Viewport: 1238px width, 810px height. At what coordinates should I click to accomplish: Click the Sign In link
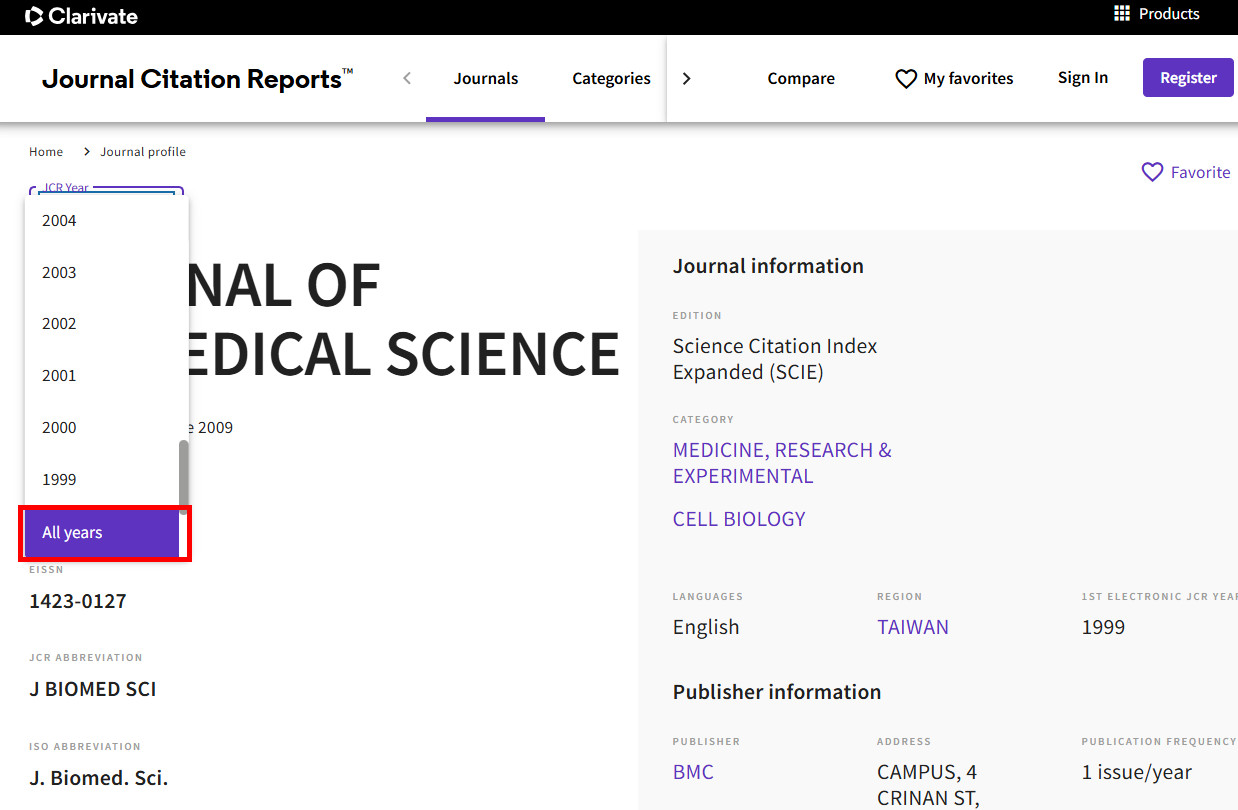1083,78
